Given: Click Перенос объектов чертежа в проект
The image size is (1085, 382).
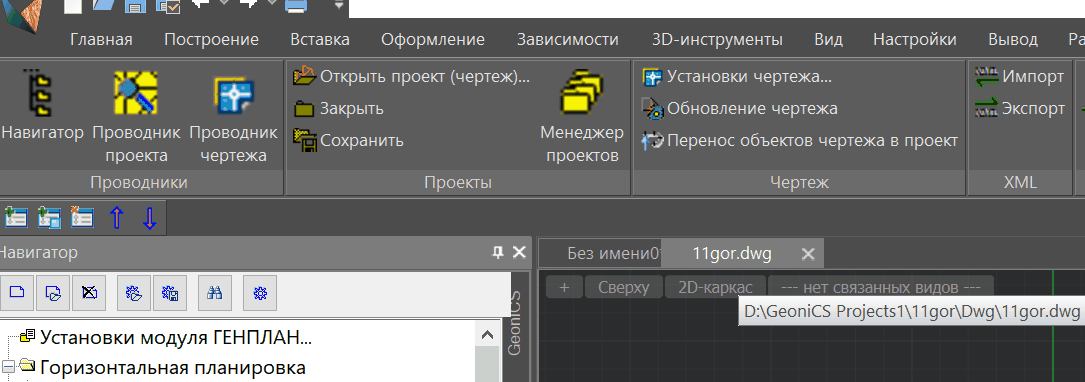Looking at the screenshot, I should [800, 140].
